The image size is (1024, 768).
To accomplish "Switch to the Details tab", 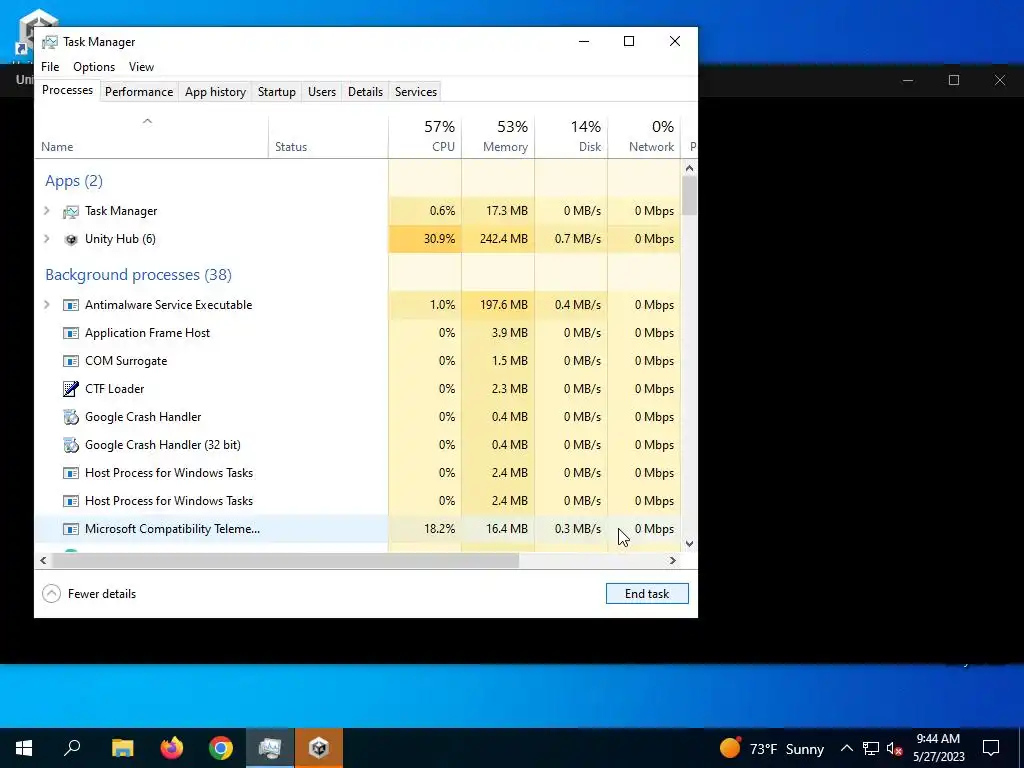I will [x=365, y=91].
